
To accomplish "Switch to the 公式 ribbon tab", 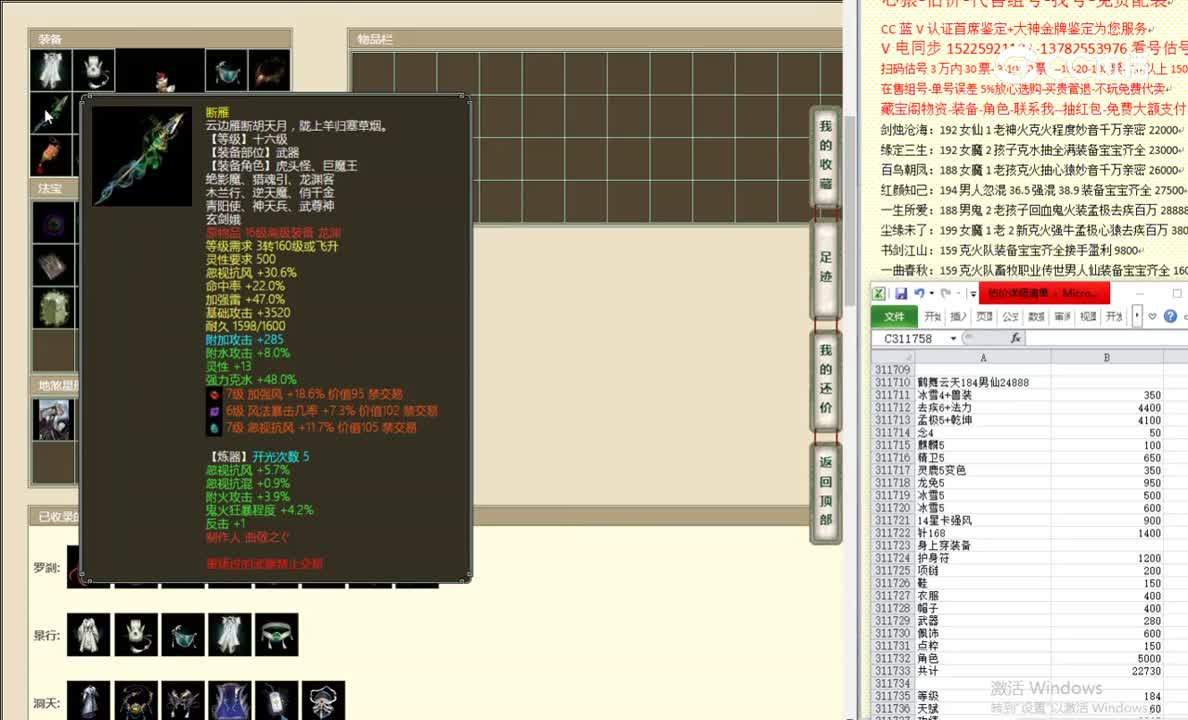I will click(x=1011, y=316).
